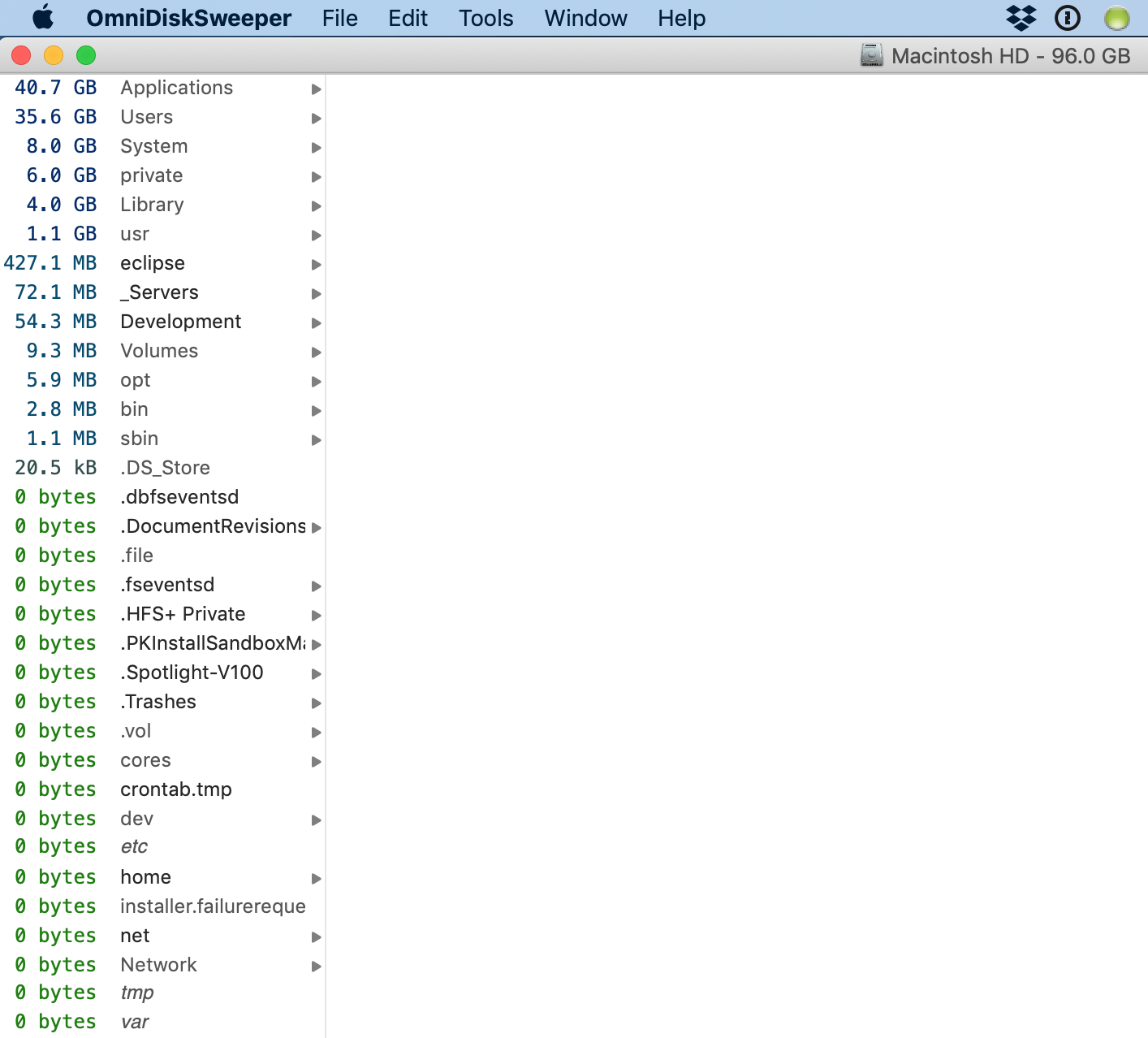Open the File menu

pos(339,18)
